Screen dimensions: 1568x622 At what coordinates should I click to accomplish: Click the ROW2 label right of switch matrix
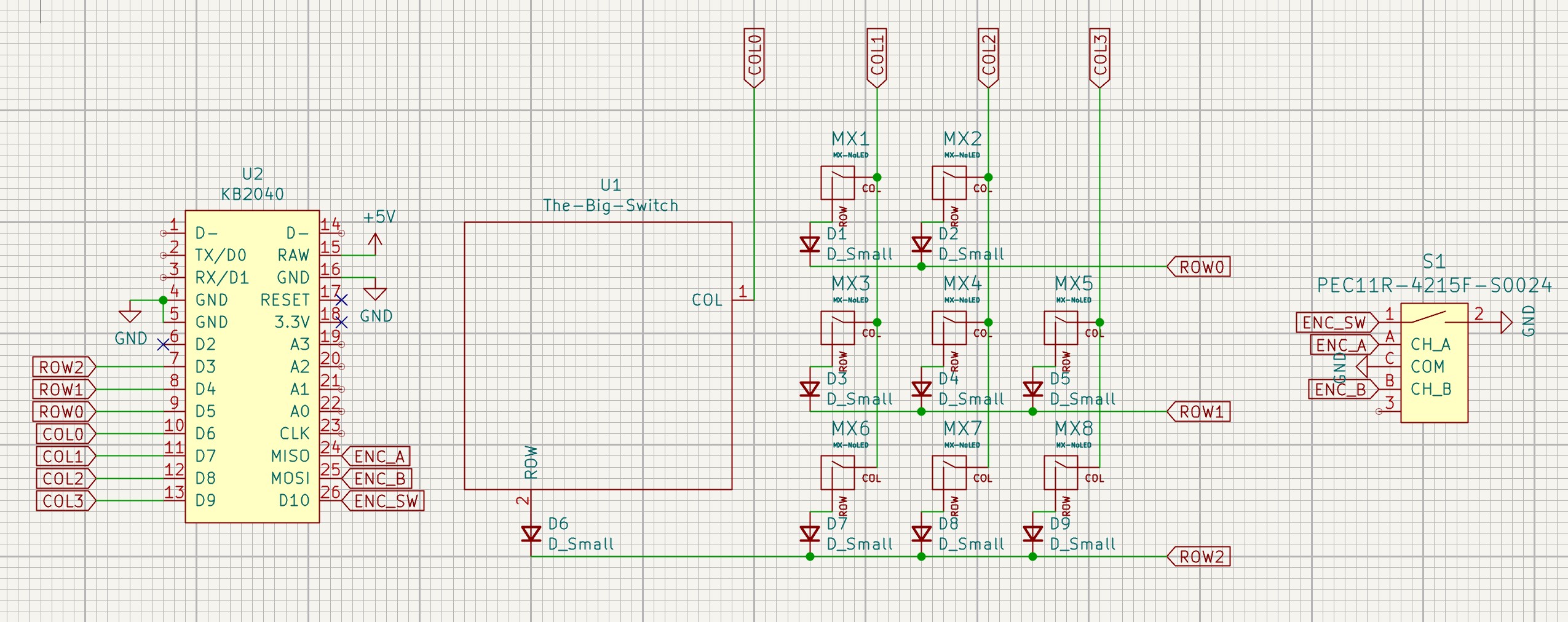(x=1198, y=557)
